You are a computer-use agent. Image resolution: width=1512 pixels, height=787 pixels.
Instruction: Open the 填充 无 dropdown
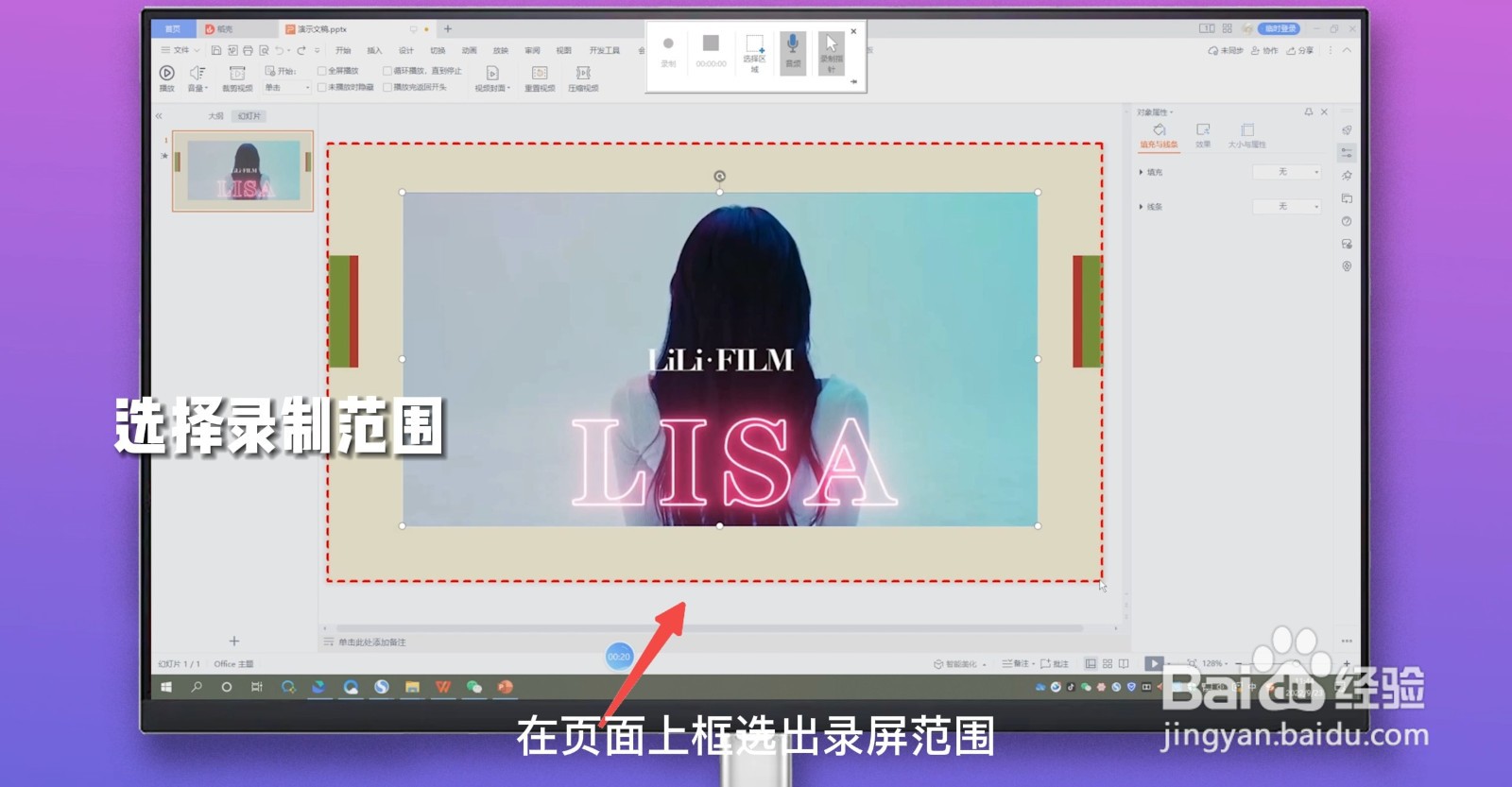coord(1287,172)
